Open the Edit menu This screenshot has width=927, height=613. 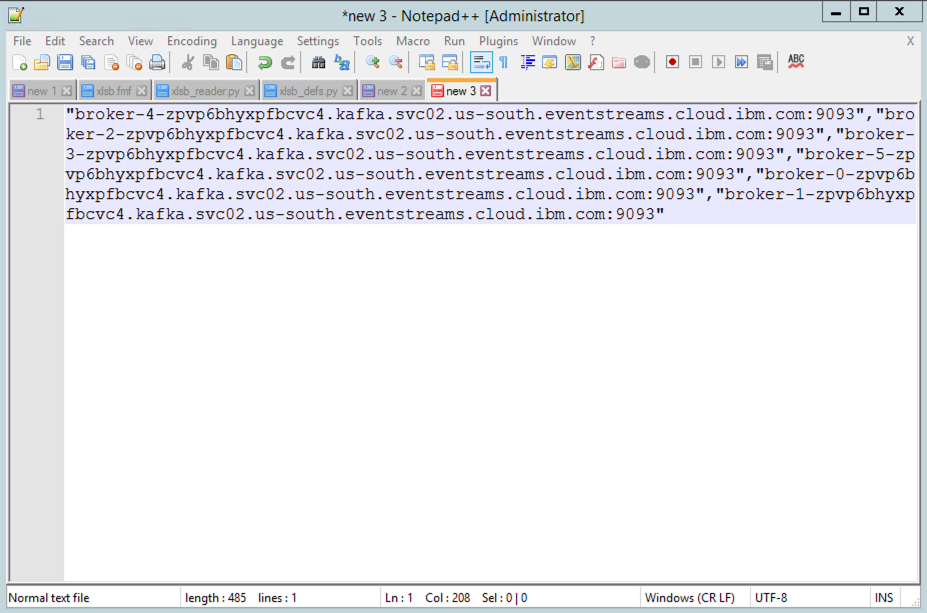point(55,41)
